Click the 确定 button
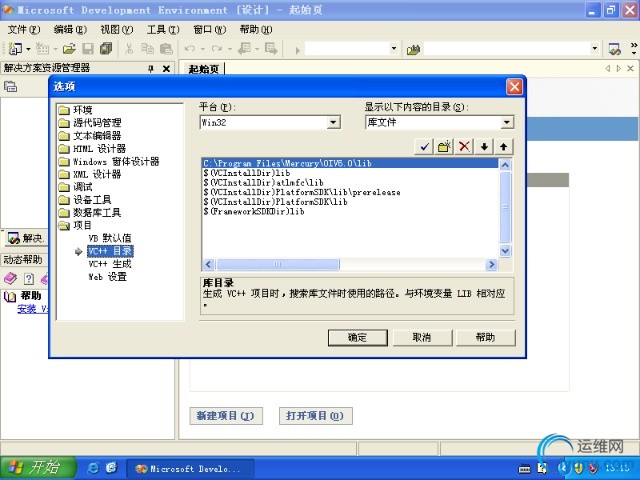The width and height of the screenshot is (640, 480). pos(358,338)
